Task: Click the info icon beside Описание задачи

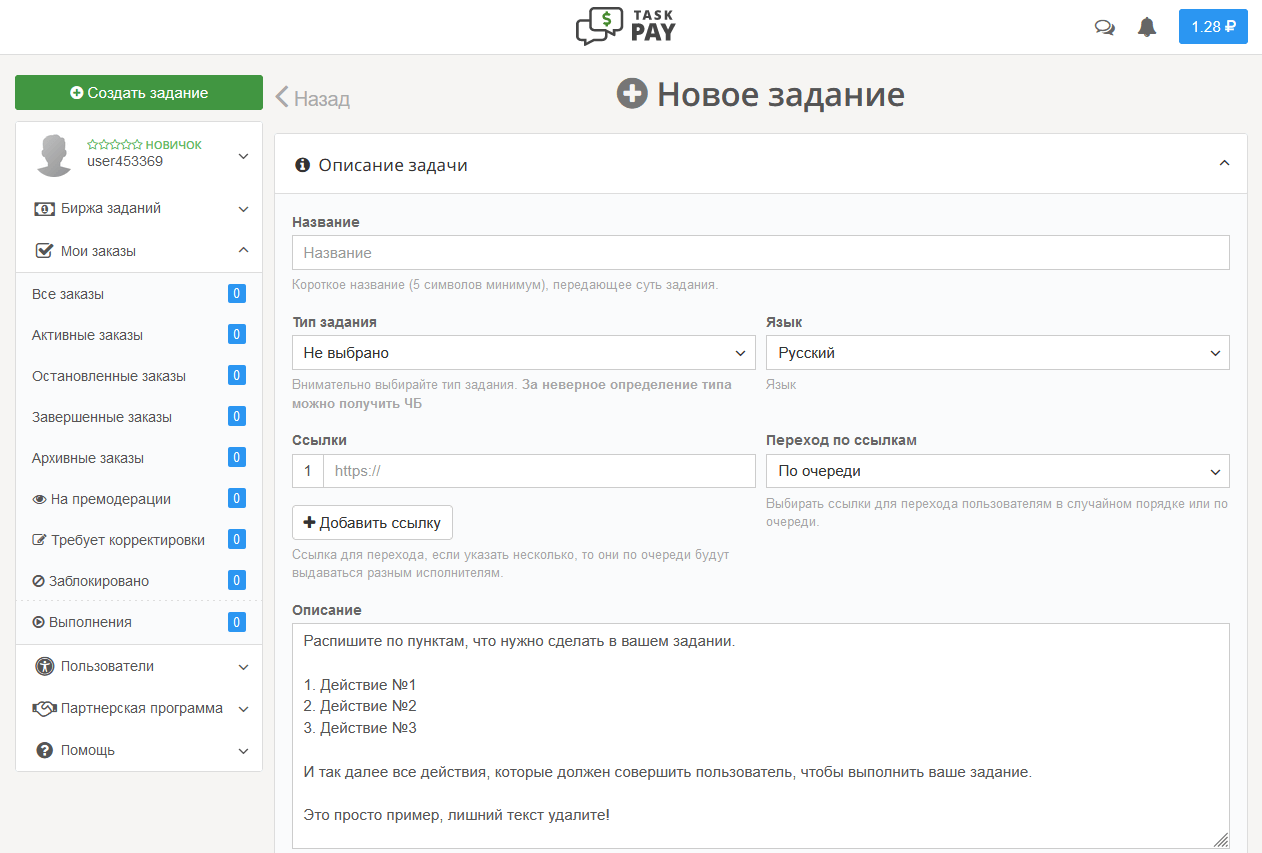Action: 303,165
